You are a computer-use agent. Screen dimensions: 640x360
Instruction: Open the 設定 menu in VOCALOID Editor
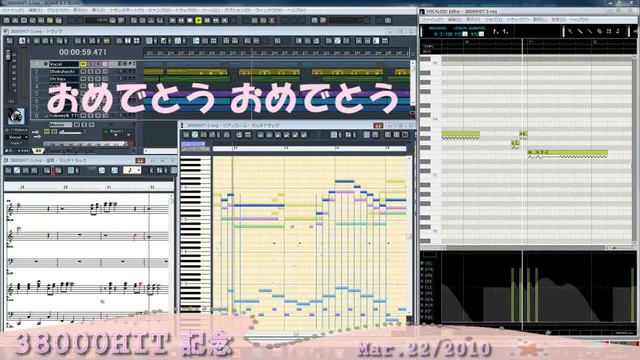point(558,19)
